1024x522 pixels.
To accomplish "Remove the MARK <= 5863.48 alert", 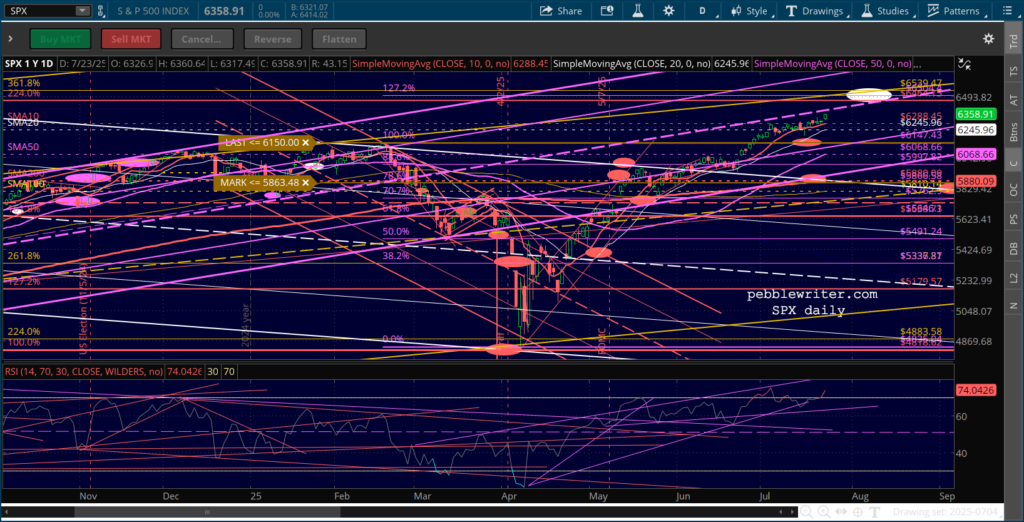I will click(306, 183).
